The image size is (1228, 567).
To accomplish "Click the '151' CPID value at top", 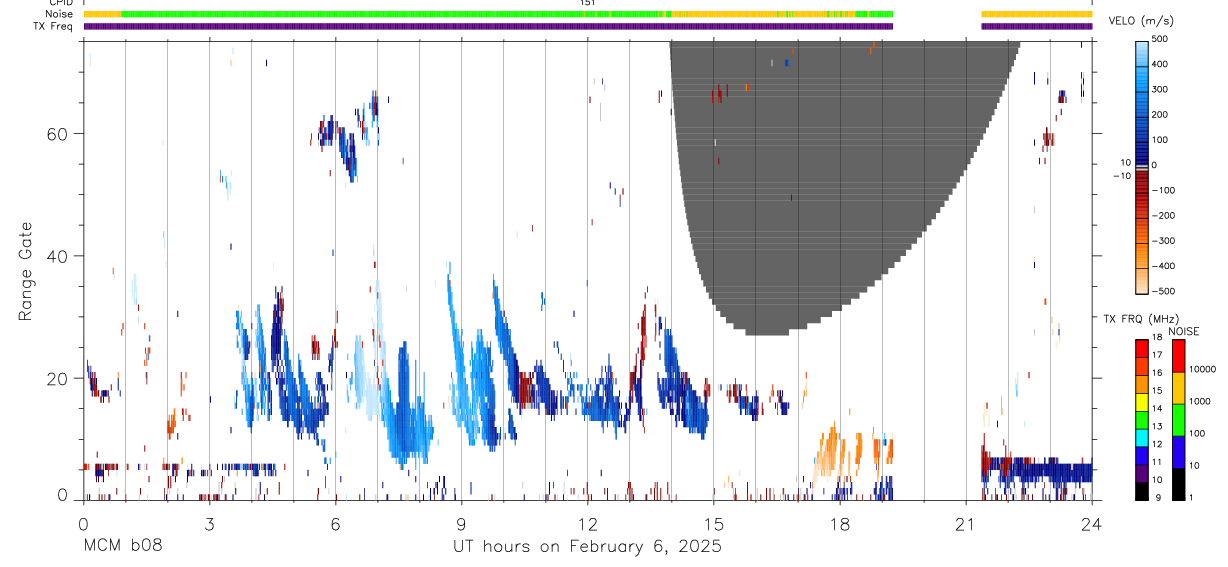I will 587,3.
